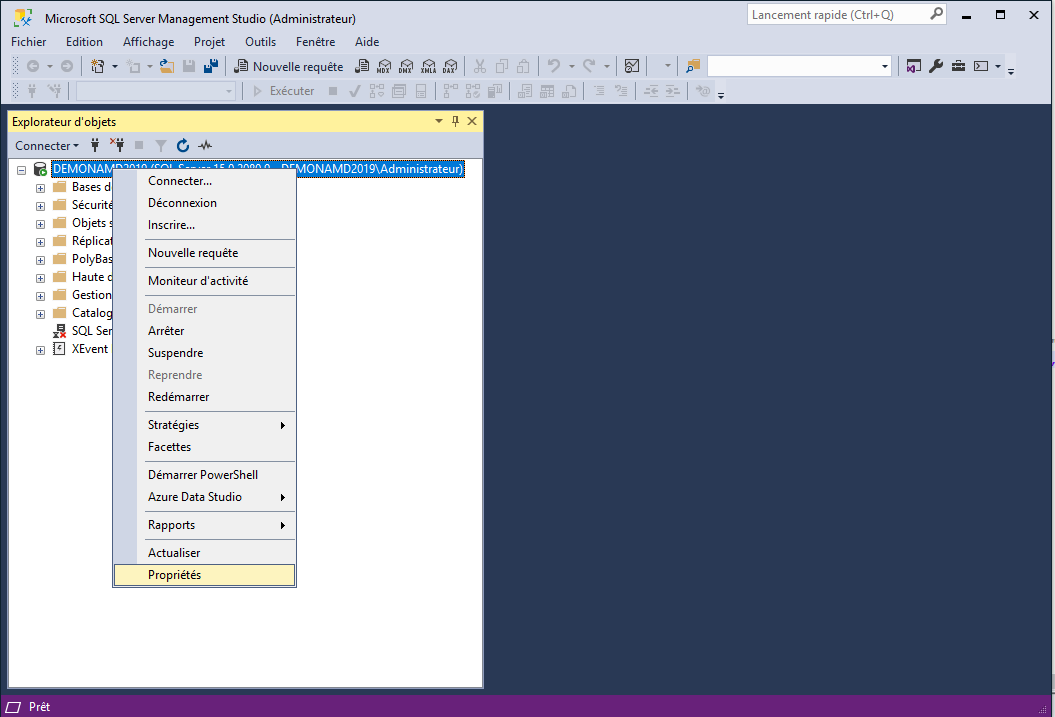Viewport: 1055px width, 717px height.
Task: Open the Outils menu in menu bar
Action: click(260, 42)
